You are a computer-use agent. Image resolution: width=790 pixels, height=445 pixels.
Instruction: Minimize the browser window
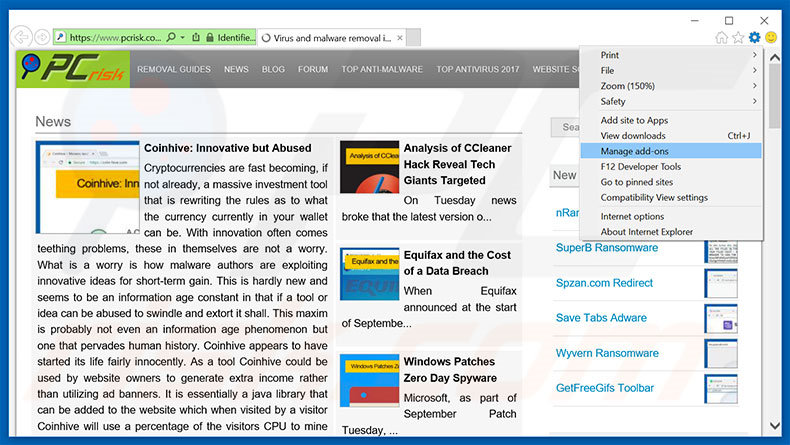click(695, 21)
